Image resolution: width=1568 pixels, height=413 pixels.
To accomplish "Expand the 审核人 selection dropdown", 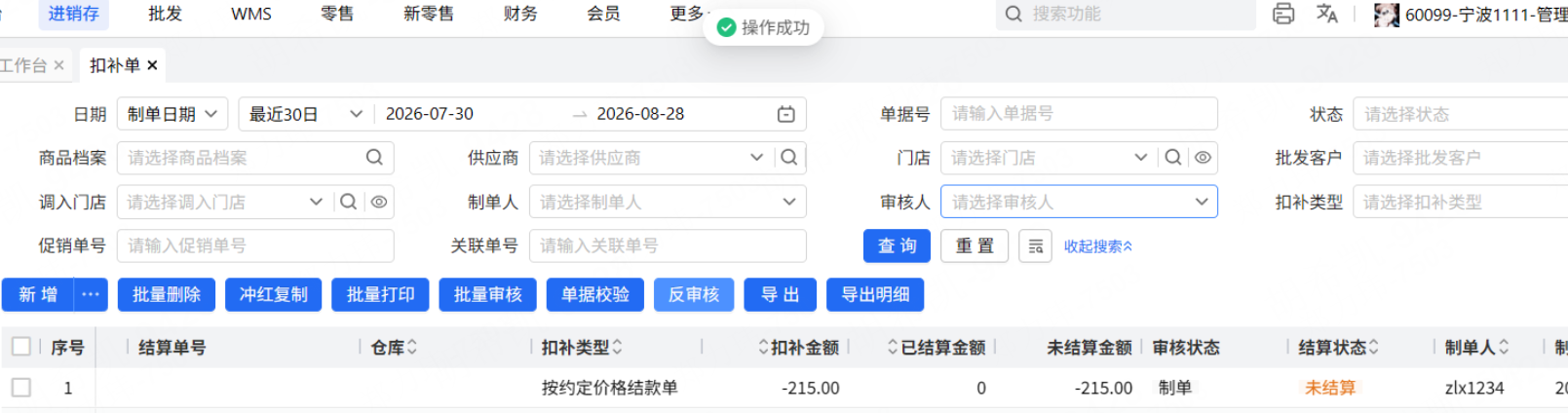I will coord(1079,202).
